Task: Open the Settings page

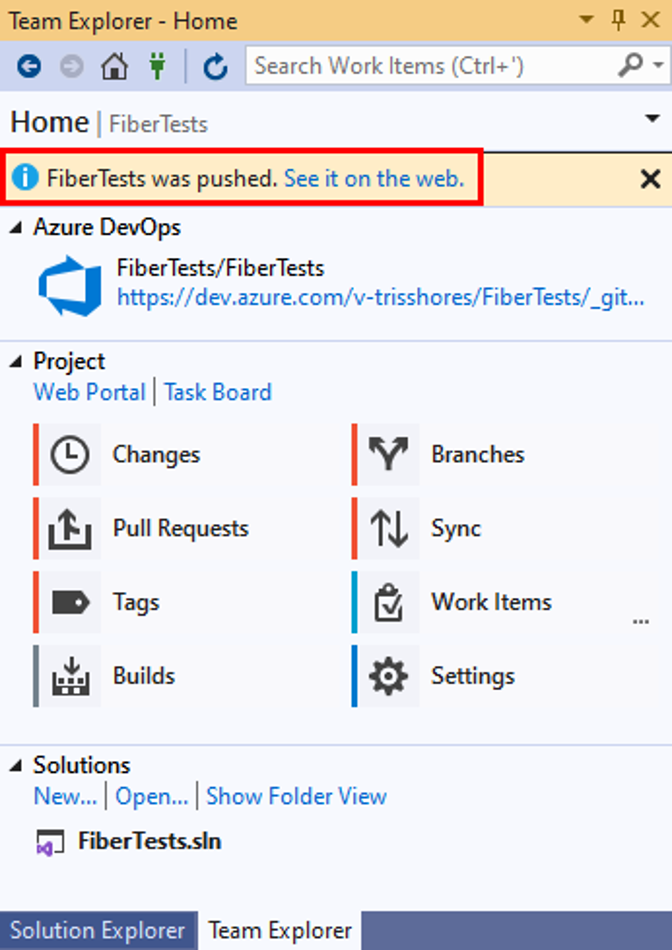Action: (x=472, y=677)
